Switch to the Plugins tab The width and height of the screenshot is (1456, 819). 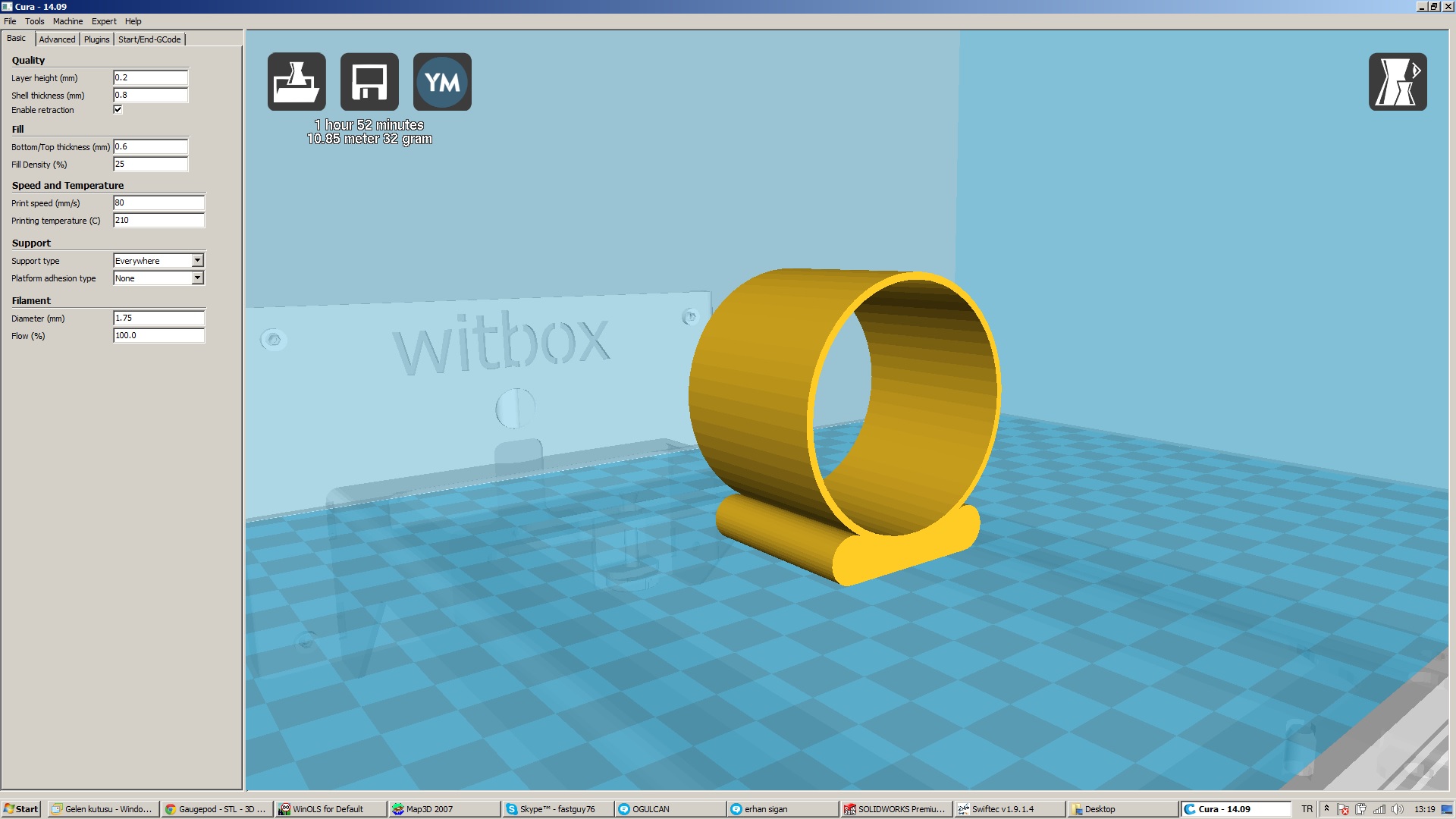pyautogui.click(x=96, y=39)
